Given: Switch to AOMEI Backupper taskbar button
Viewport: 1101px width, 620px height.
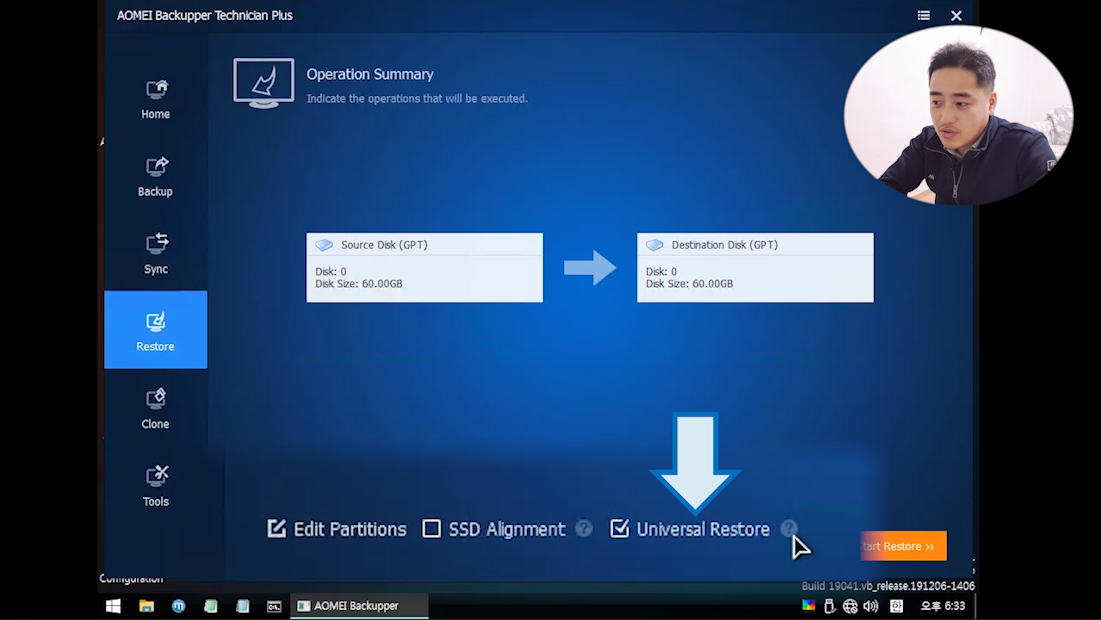Looking at the screenshot, I should (x=359, y=606).
